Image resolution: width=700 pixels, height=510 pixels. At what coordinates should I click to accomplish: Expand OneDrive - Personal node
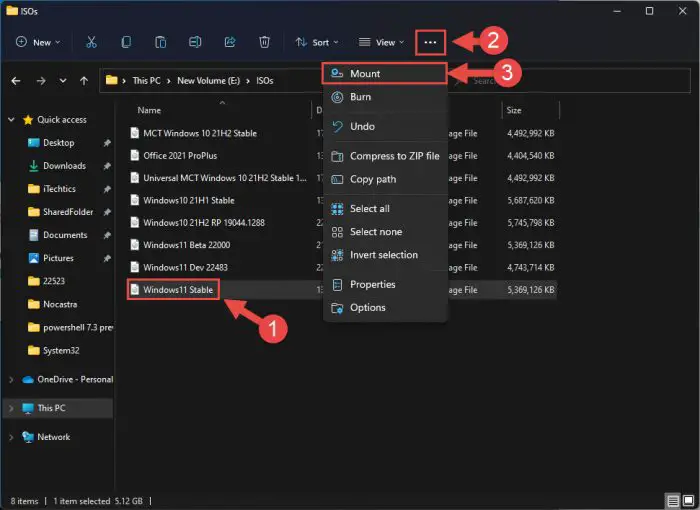(x=11, y=380)
